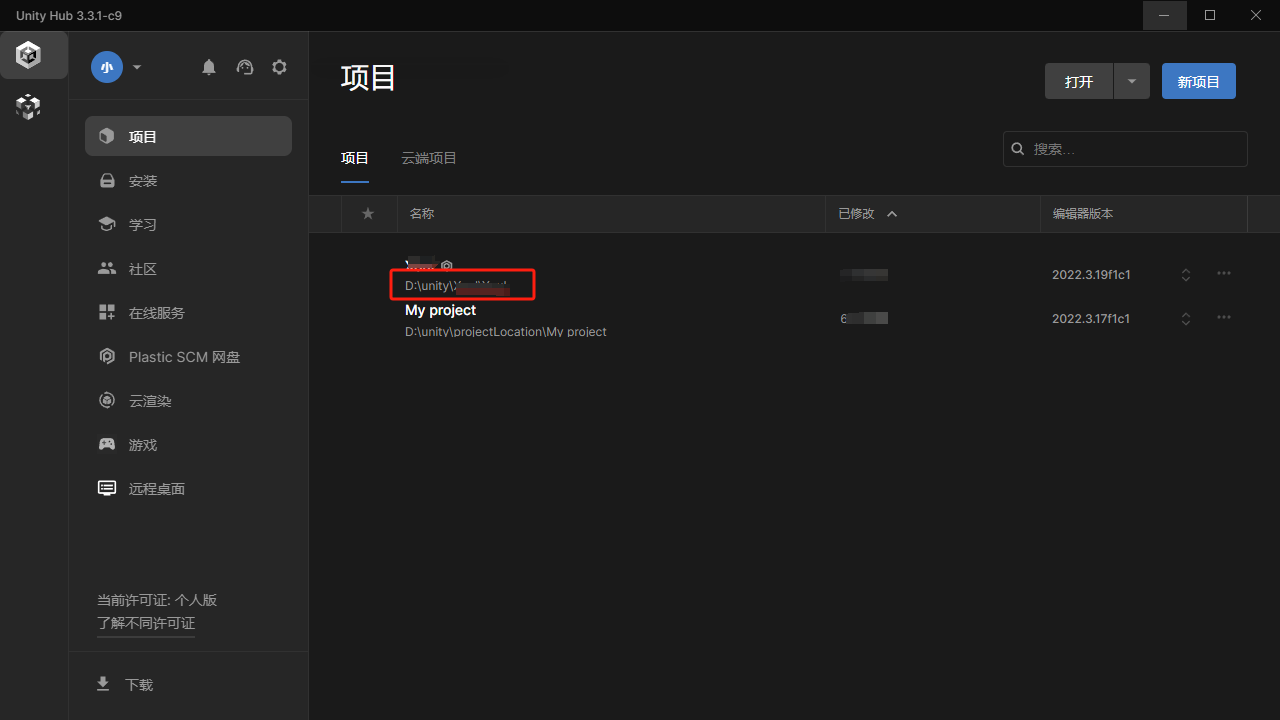This screenshot has height=720, width=1280.
Task: Click the support headset icon
Action: 245,67
